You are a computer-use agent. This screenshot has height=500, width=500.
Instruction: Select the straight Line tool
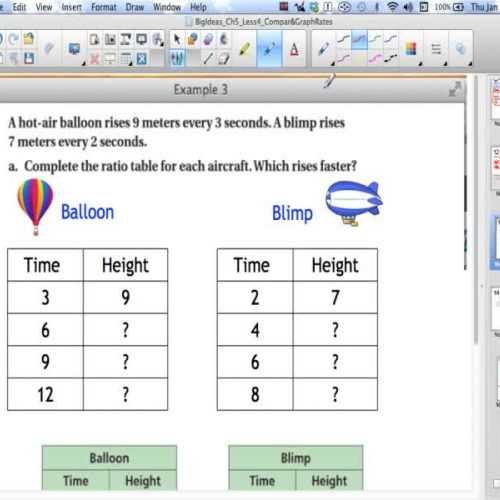208,59
